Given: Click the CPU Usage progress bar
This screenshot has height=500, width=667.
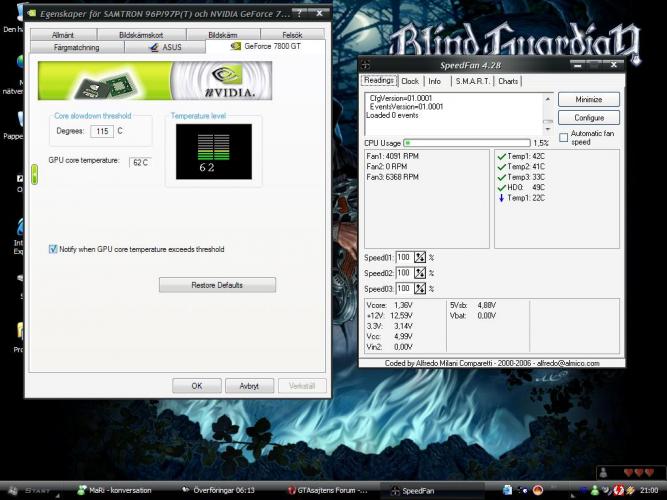Looking at the screenshot, I should 466,143.
